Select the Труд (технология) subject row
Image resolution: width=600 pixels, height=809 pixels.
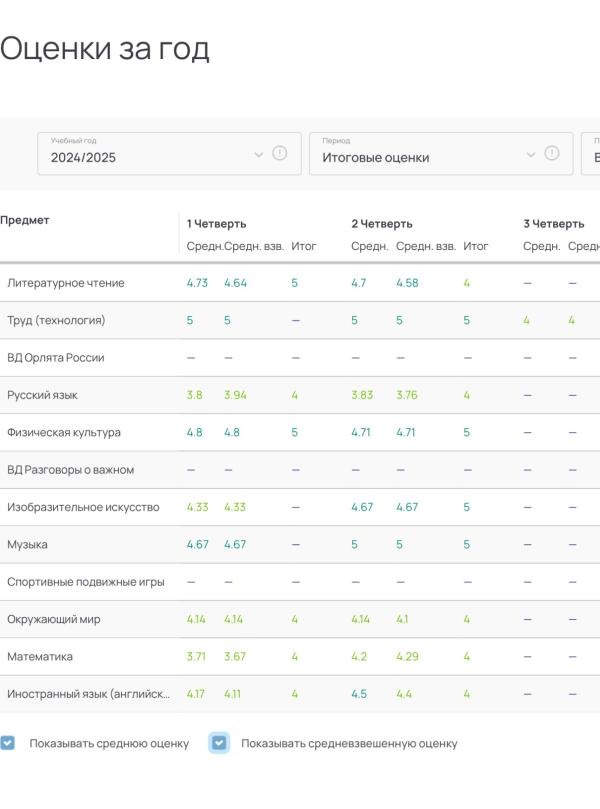(x=300, y=320)
